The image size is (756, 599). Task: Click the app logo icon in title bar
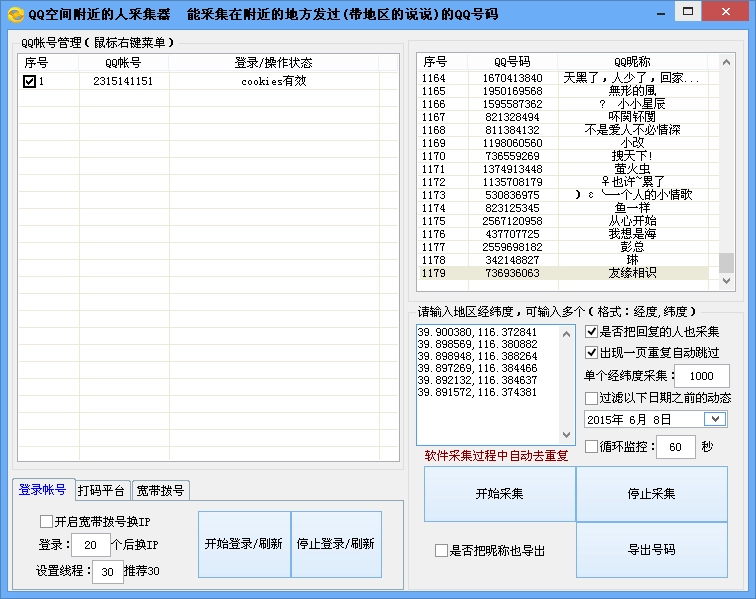[x=15, y=14]
